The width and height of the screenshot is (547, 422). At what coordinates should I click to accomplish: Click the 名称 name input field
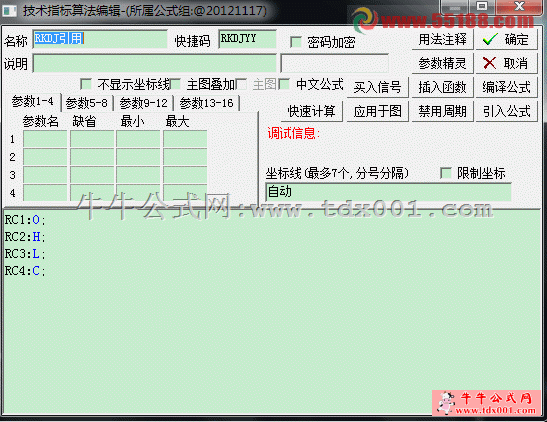(100, 39)
